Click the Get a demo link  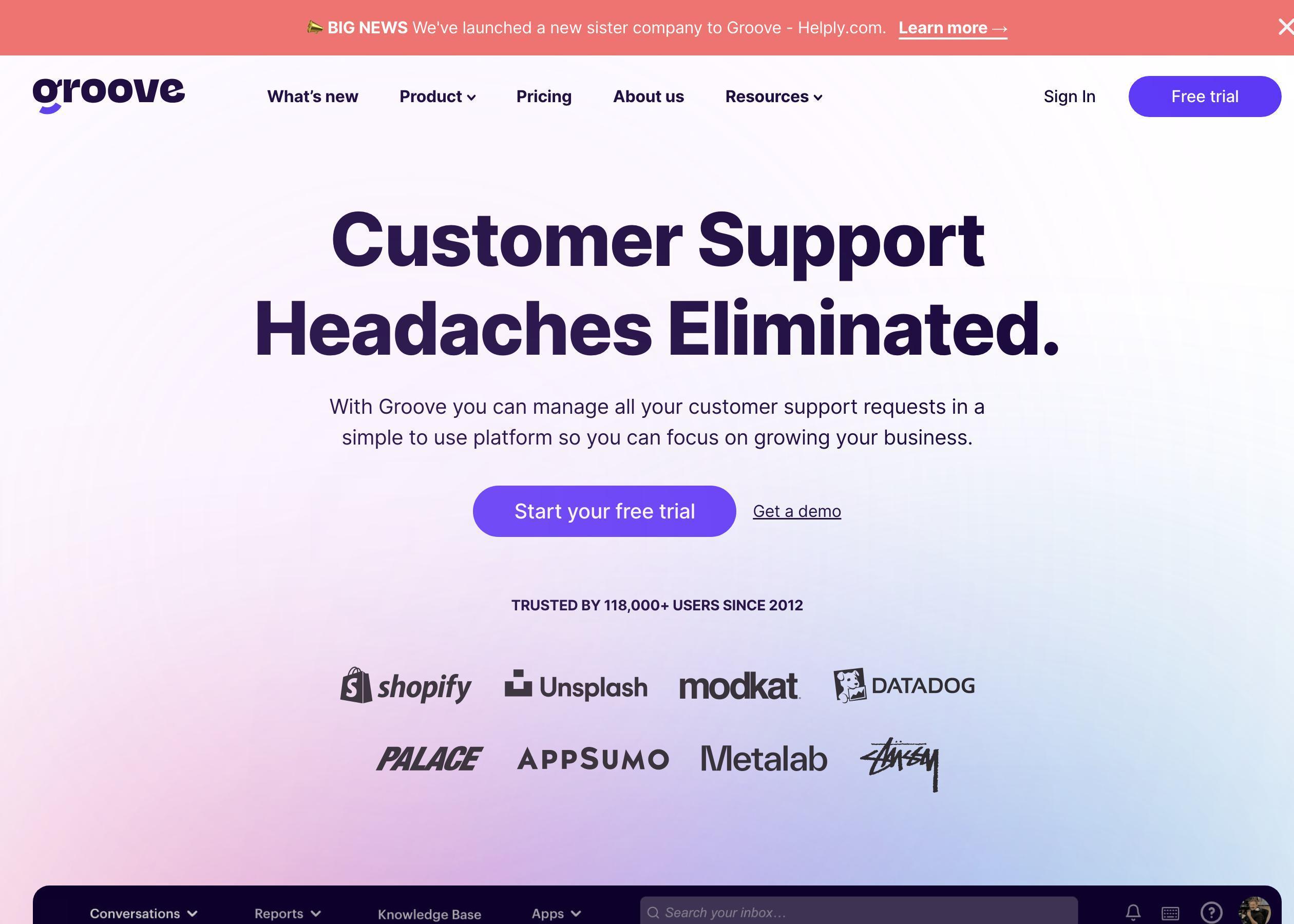point(797,511)
